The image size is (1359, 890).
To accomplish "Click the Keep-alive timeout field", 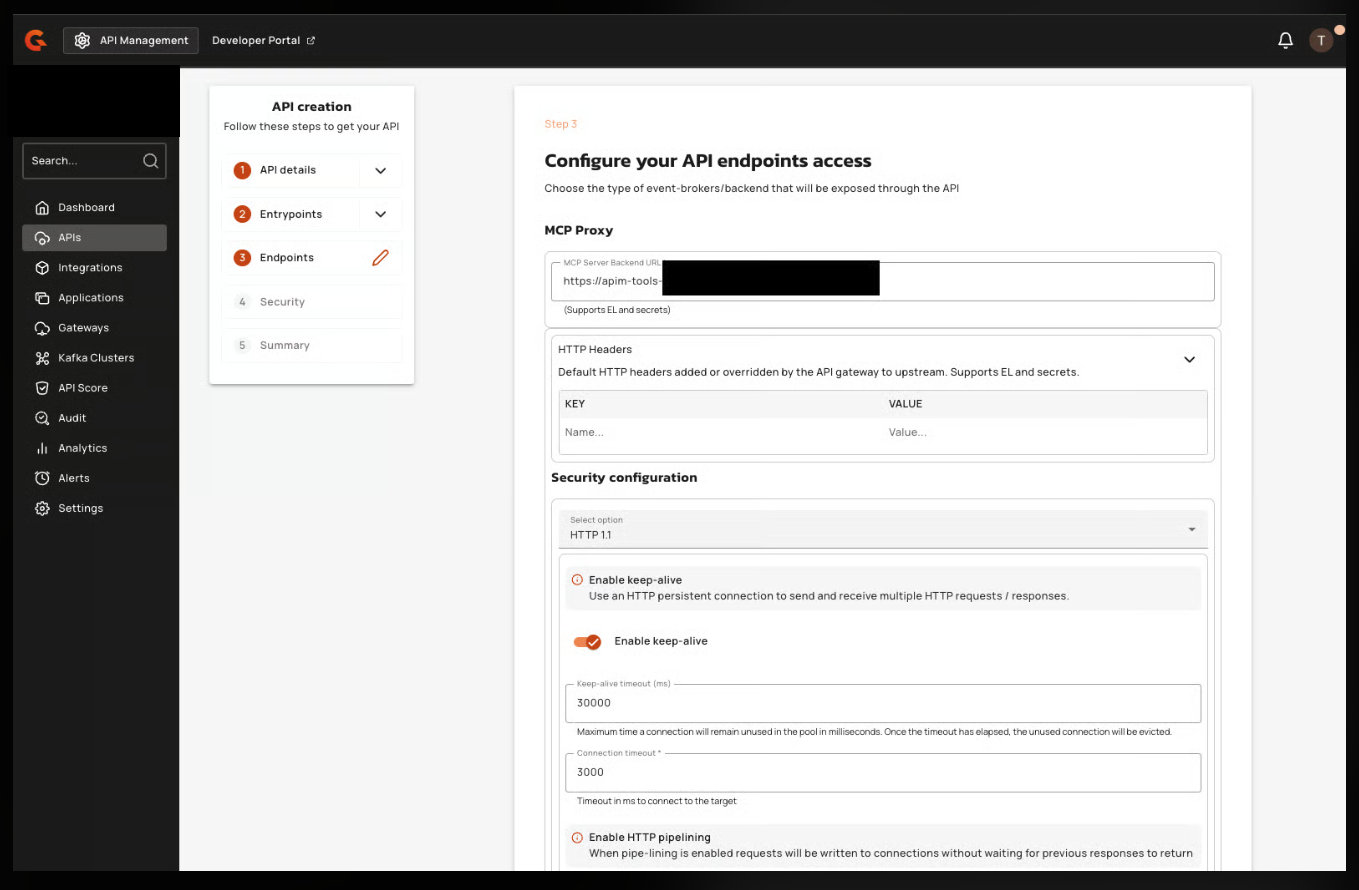I will [x=883, y=702].
